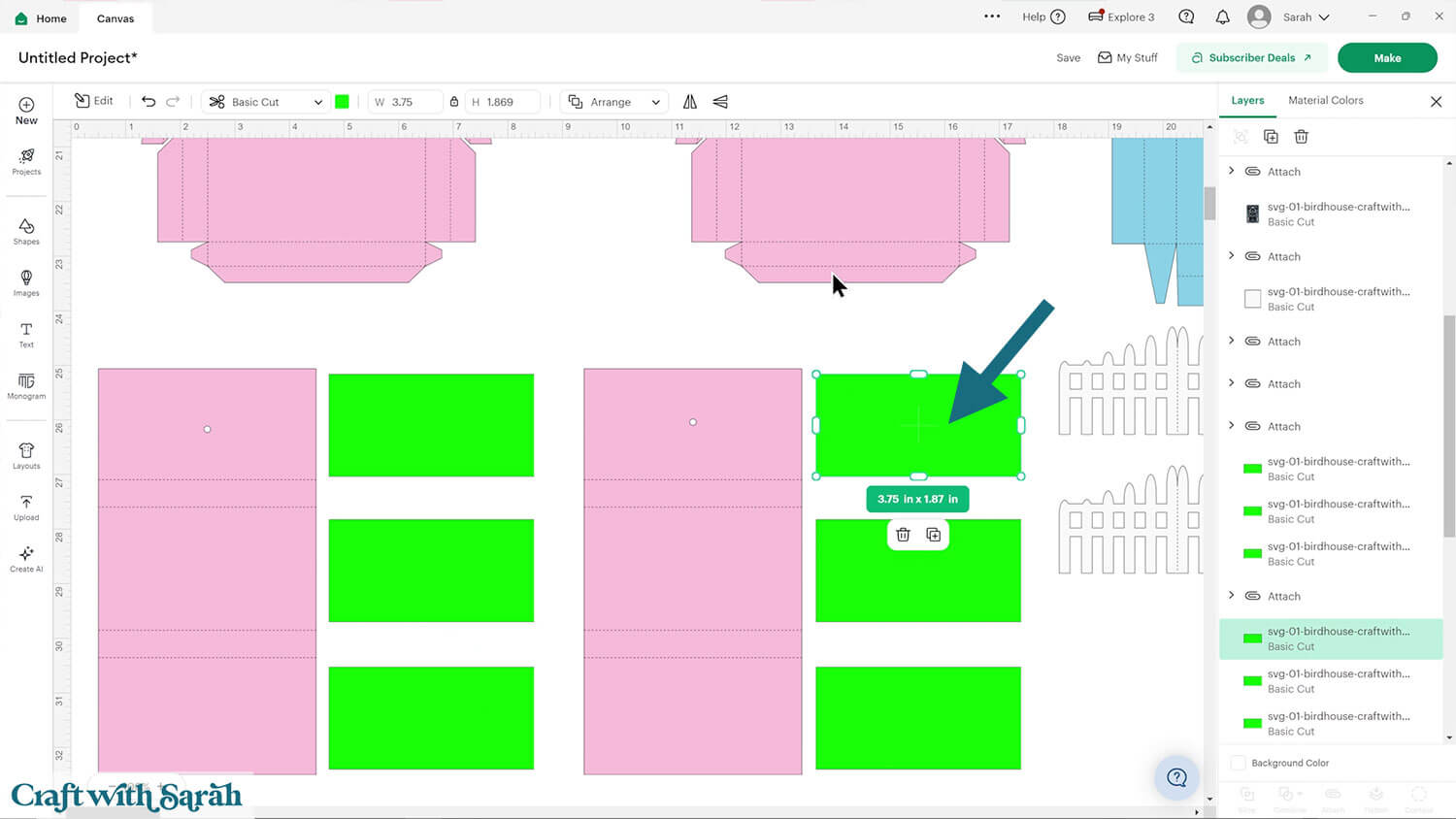Flip the selection horizontally
The height and width of the screenshot is (819, 1456).
point(690,102)
